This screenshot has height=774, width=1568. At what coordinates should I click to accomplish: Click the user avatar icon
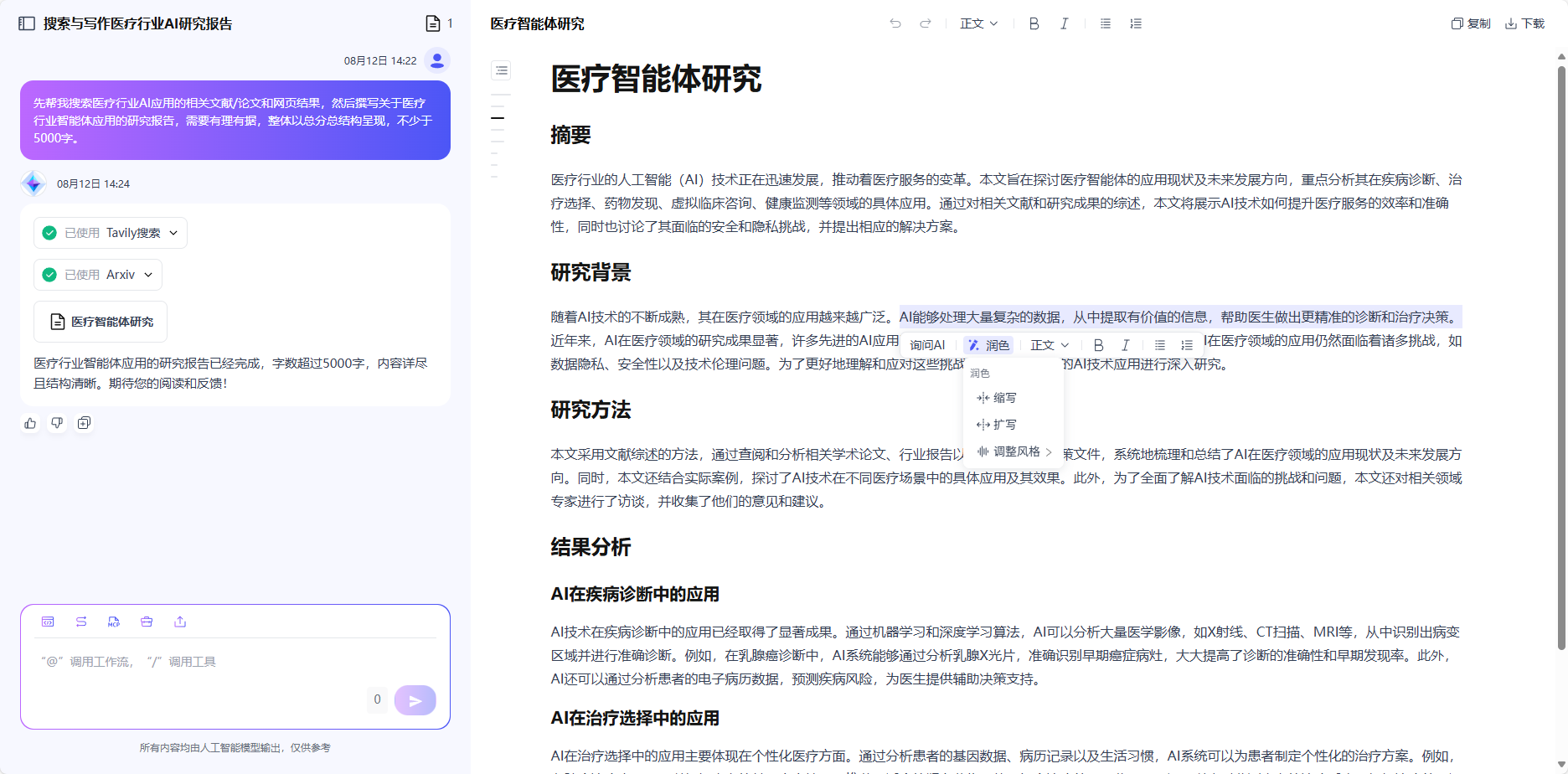(437, 60)
